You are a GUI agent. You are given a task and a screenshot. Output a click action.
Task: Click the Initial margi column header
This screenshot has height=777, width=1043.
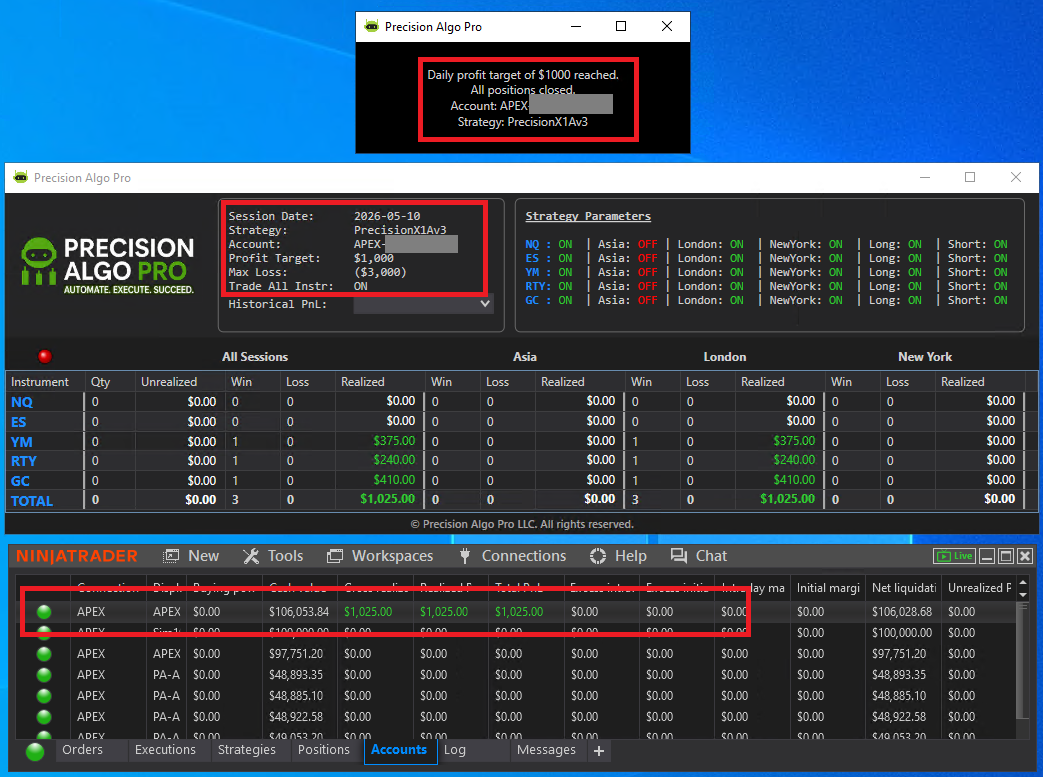pos(828,587)
